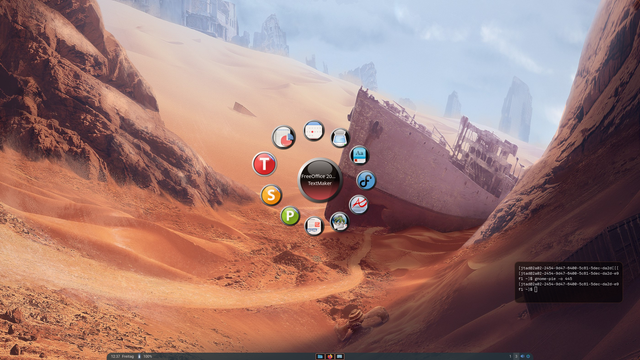640x360 pixels.
Task: Launch the scanner application slice
Action: (x=339, y=138)
